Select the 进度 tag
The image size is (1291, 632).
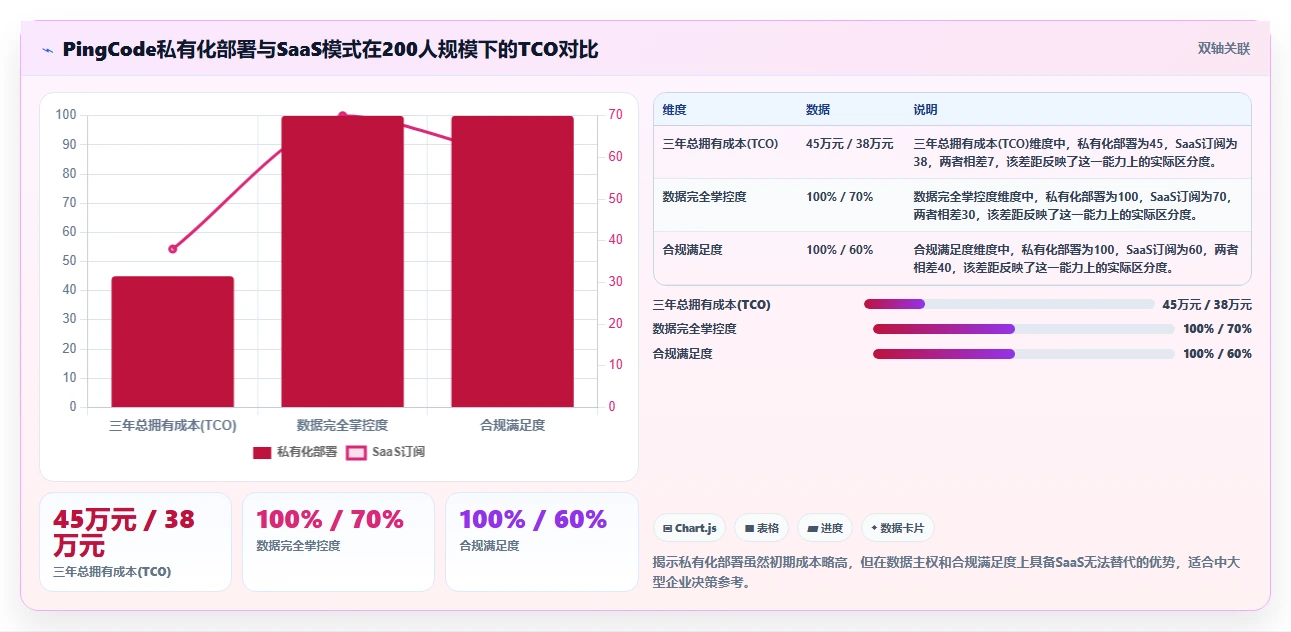(824, 528)
